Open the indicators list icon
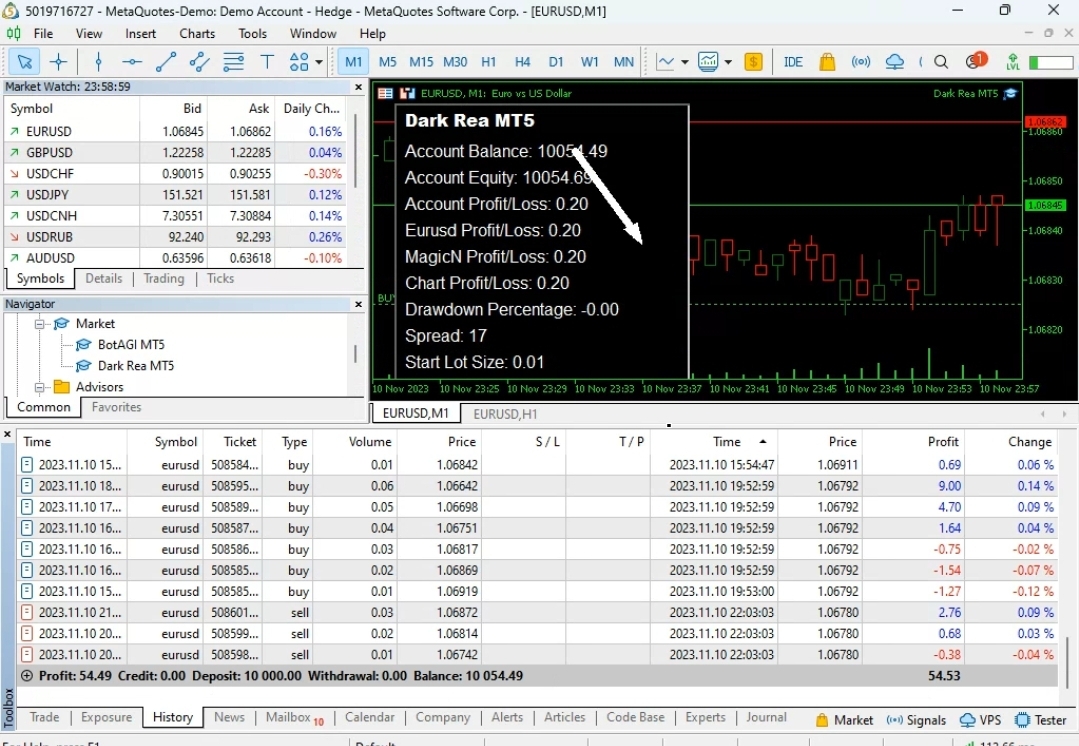 point(708,62)
